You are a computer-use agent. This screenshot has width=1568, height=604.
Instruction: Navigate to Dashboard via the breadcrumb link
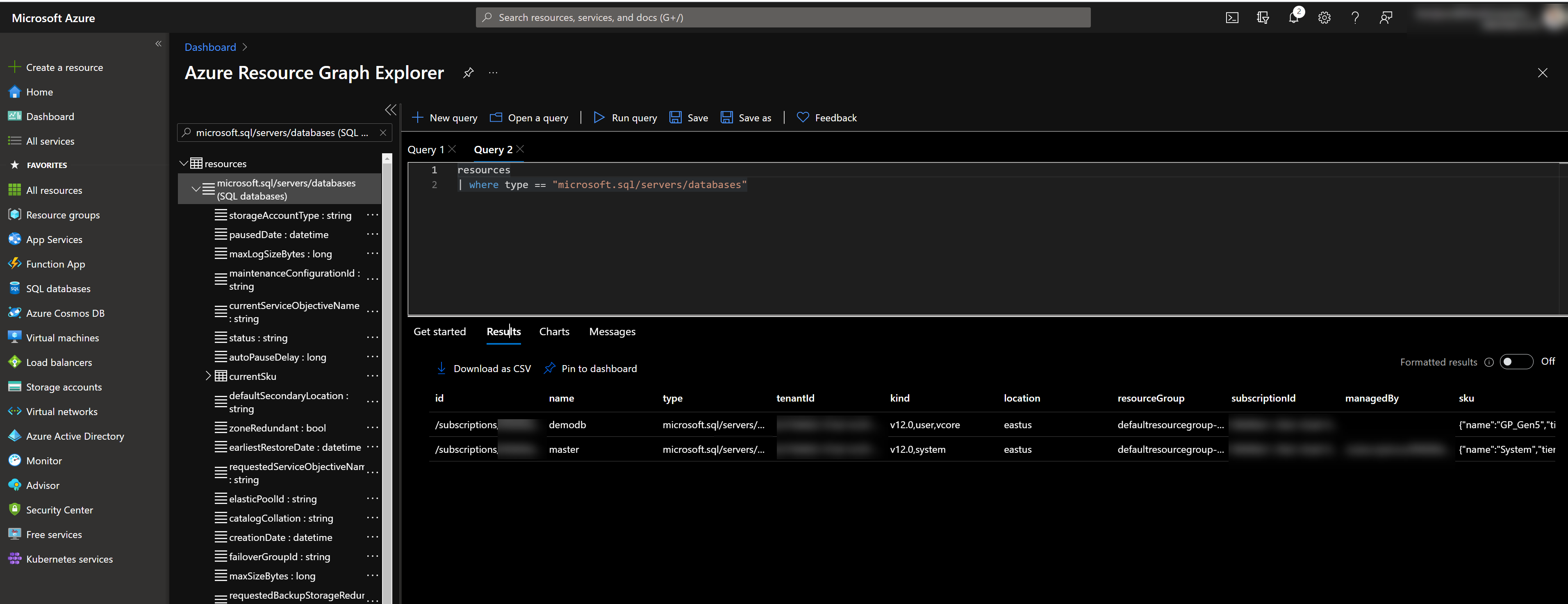click(209, 47)
